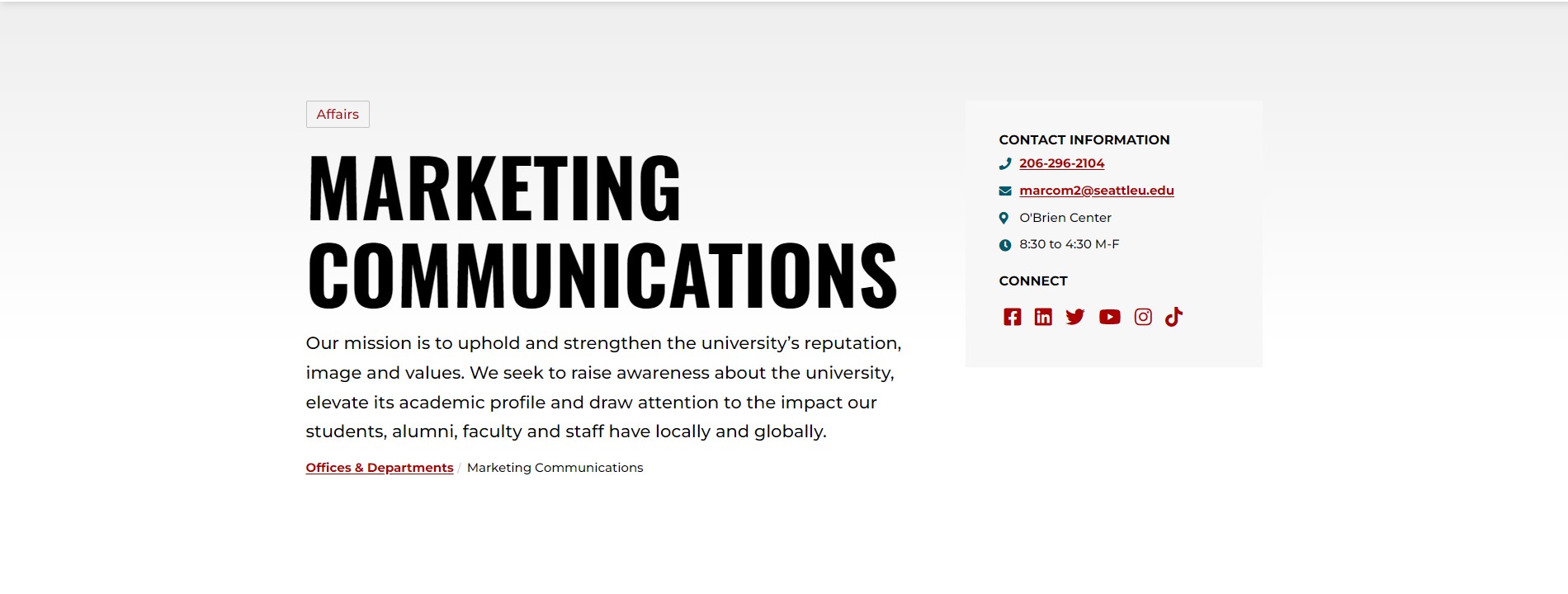Click the Affairs tag button
Image resolution: width=1568 pixels, height=594 pixels.
tap(338, 115)
